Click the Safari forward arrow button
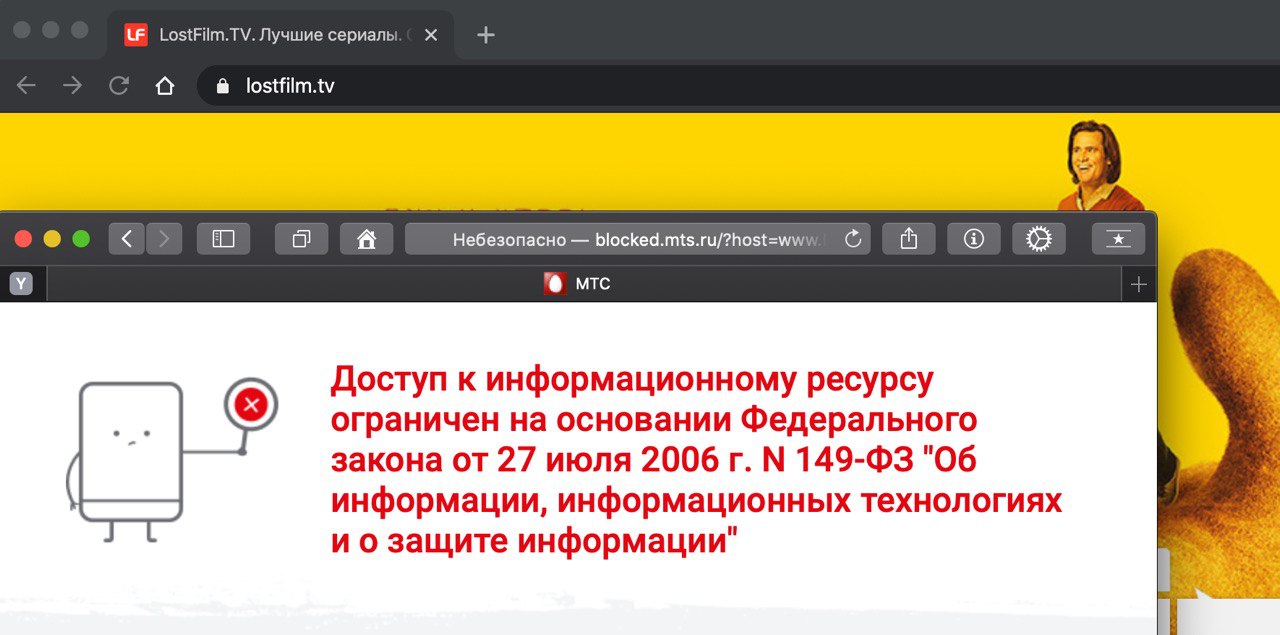Image resolution: width=1280 pixels, height=635 pixels. pos(164,239)
